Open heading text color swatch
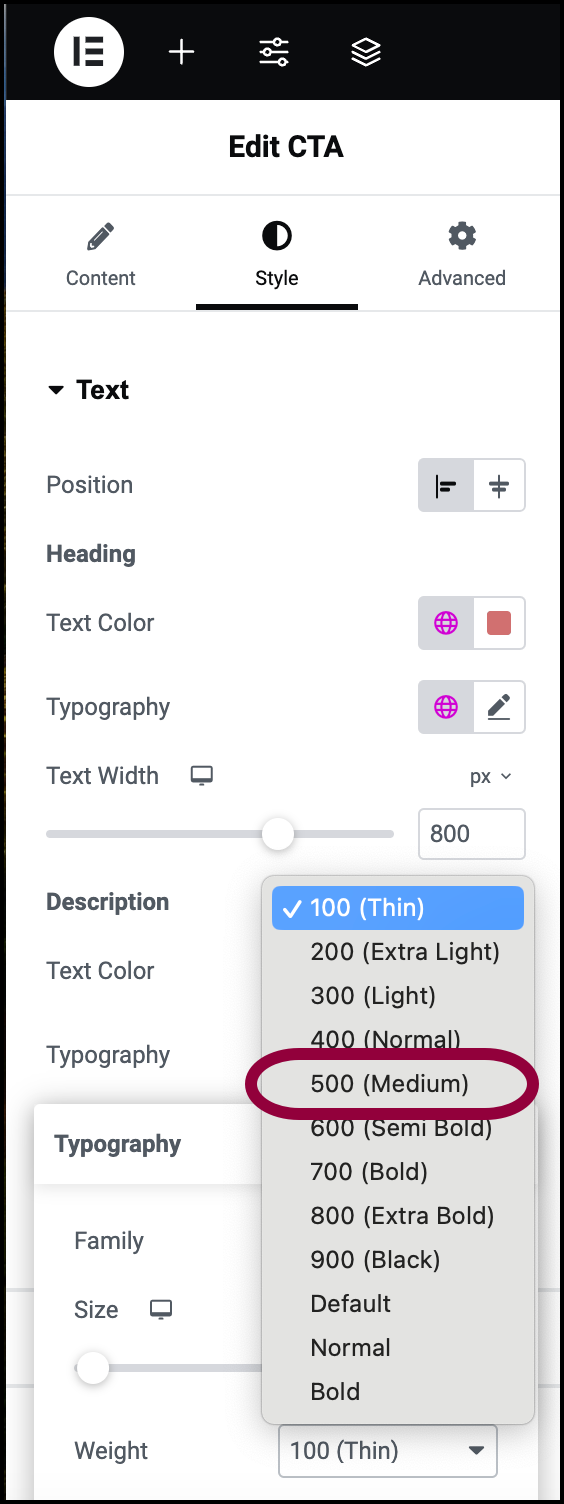The width and height of the screenshot is (564, 1504). [x=499, y=623]
